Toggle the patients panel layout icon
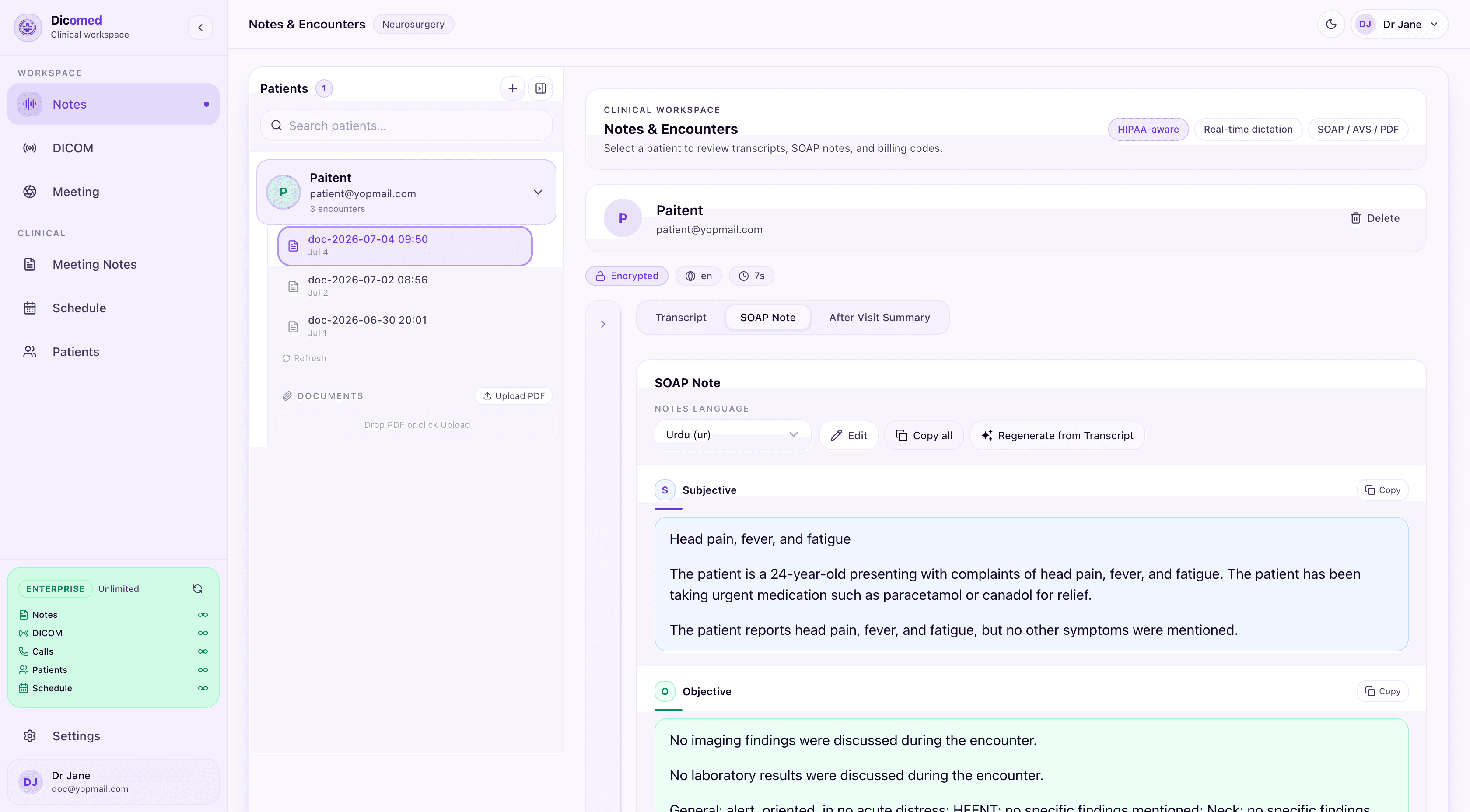This screenshot has width=1470, height=812. tap(540, 88)
